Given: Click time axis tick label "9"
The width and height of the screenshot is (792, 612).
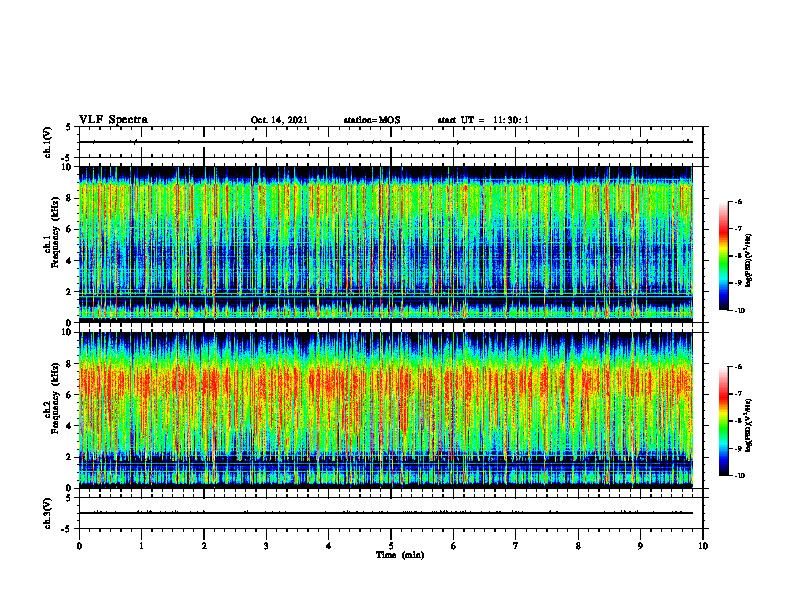Looking at the screenshot, I should [640, 546].
